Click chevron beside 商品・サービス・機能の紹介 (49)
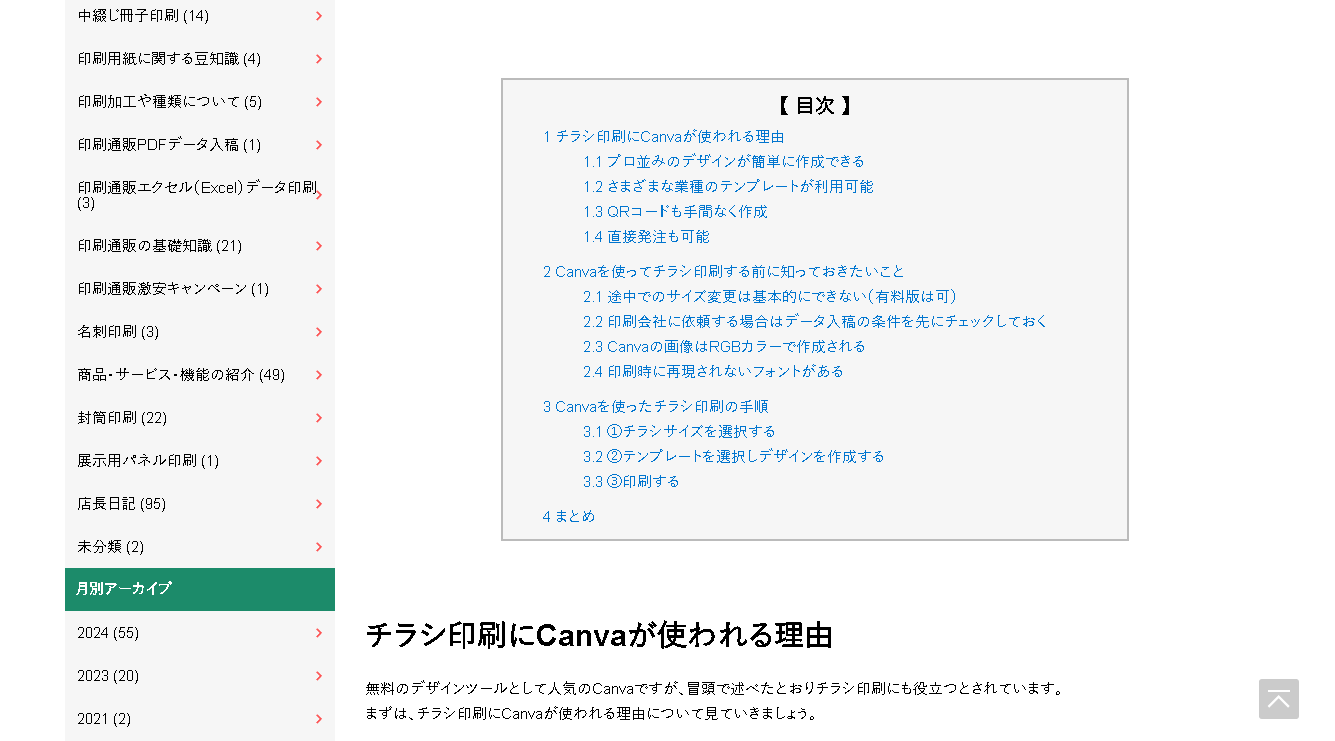 tap(319, 375)
